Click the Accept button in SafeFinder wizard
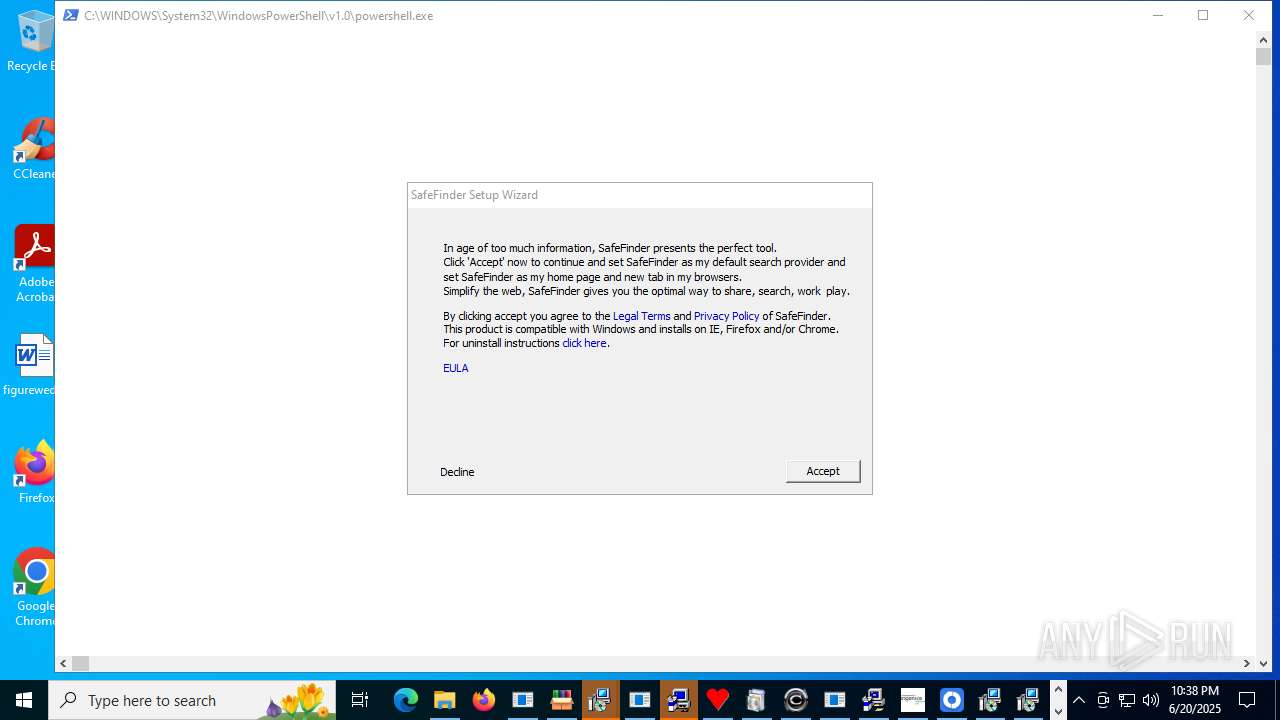Viewport: 1280px width, 720px height. coord(823,471)
